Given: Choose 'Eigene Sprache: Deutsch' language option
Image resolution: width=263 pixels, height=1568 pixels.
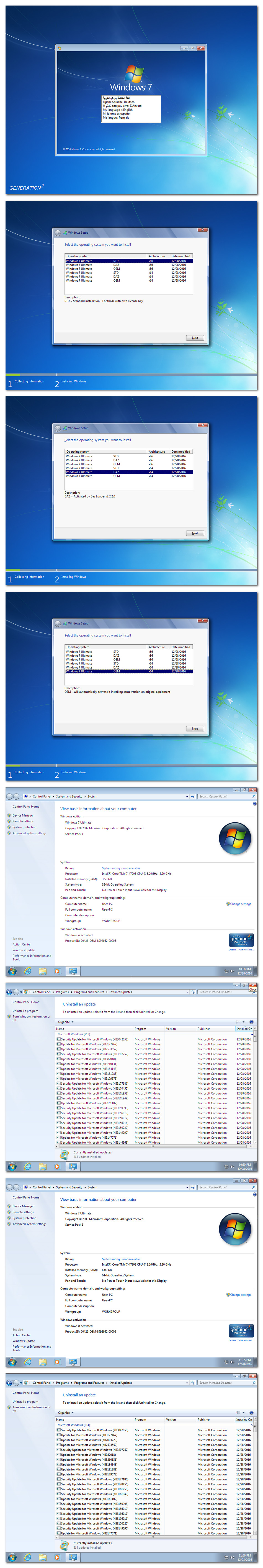Looking at the screenshot, I should (118, 102).
